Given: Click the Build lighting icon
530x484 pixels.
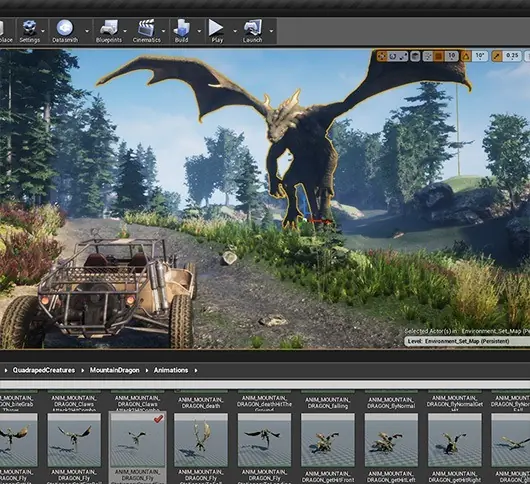Looking at the screenshot, I should tap(182, 31).
